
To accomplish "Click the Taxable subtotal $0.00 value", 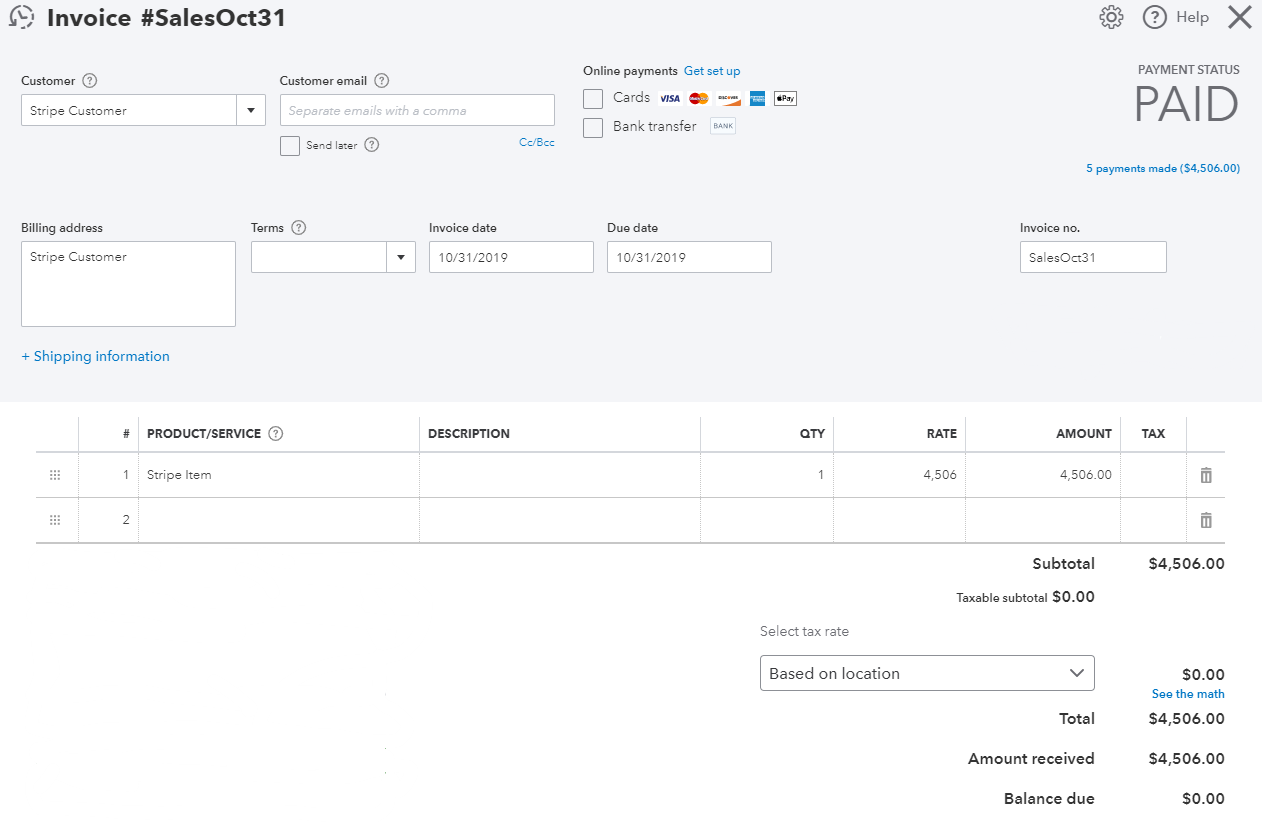I will (1073, 597).
